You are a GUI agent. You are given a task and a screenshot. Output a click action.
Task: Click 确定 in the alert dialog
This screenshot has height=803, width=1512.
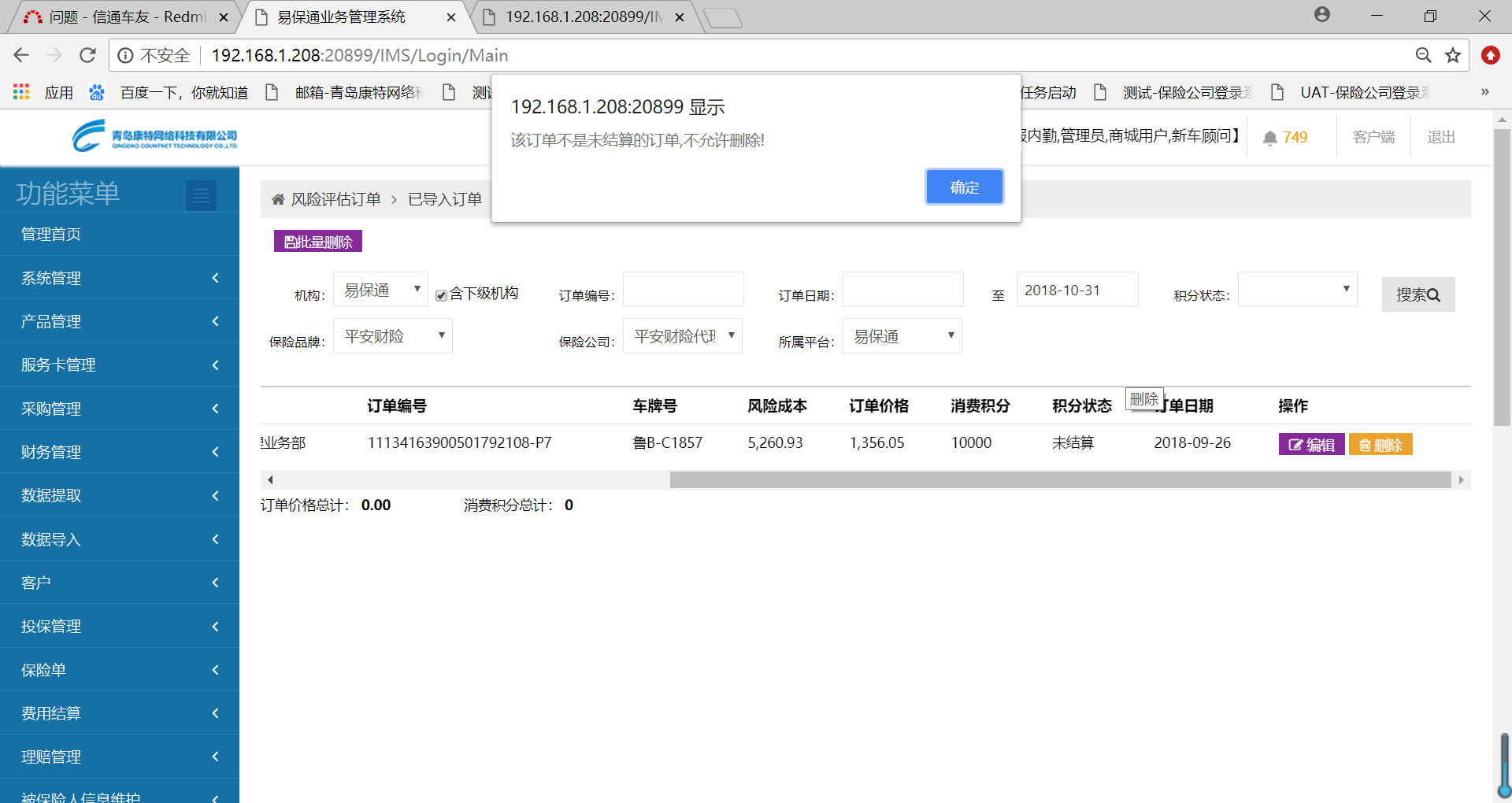click(x=964, y=187)
